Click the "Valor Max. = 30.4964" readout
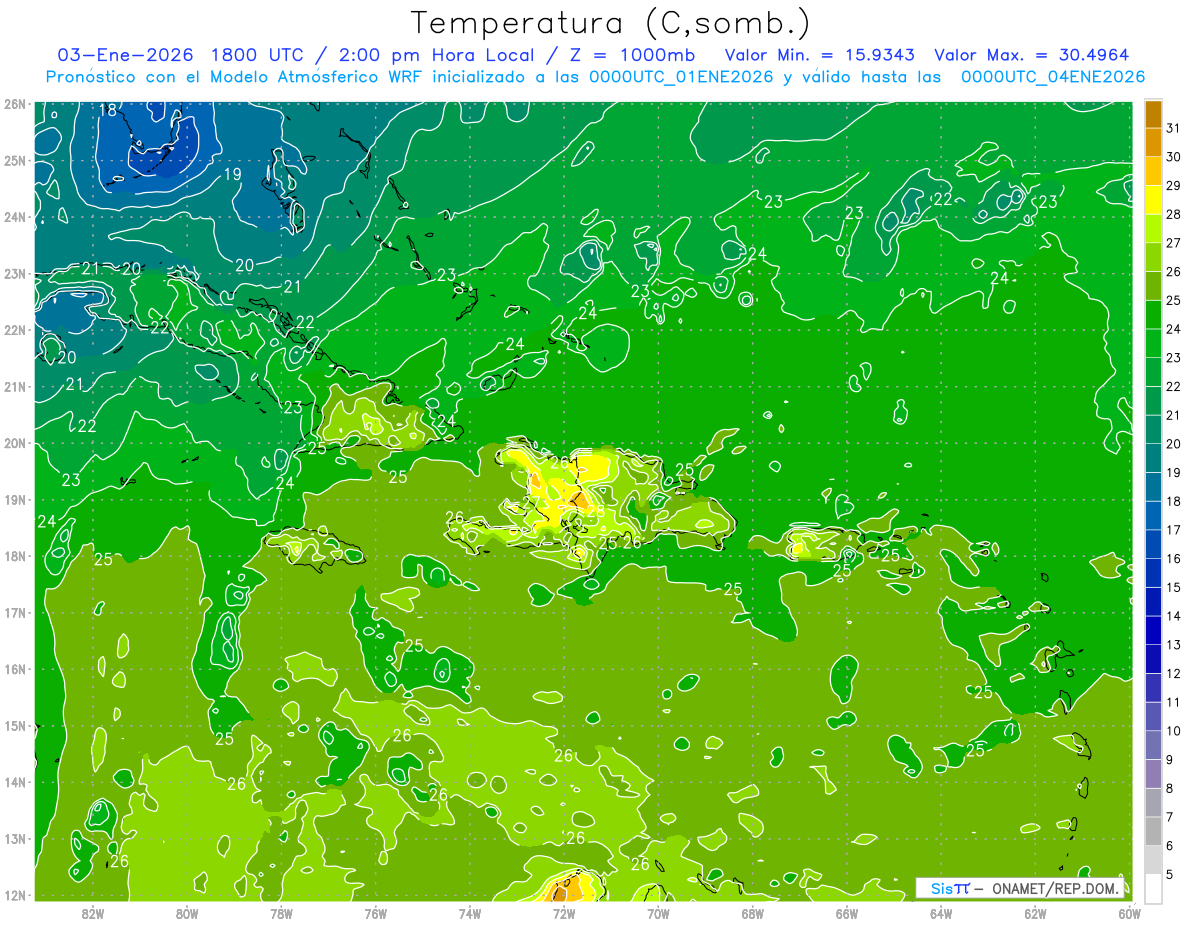This screenshot has height=927, width=1200. tap(1033, 55)
